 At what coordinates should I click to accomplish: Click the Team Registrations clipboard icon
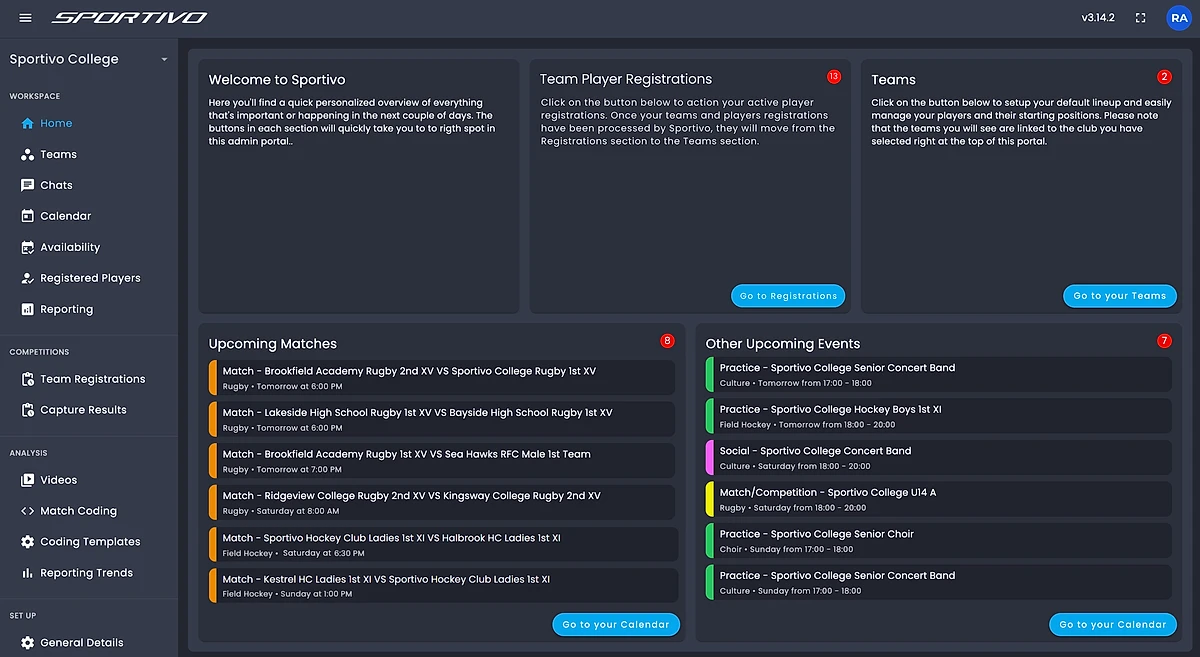click(28, 379)
